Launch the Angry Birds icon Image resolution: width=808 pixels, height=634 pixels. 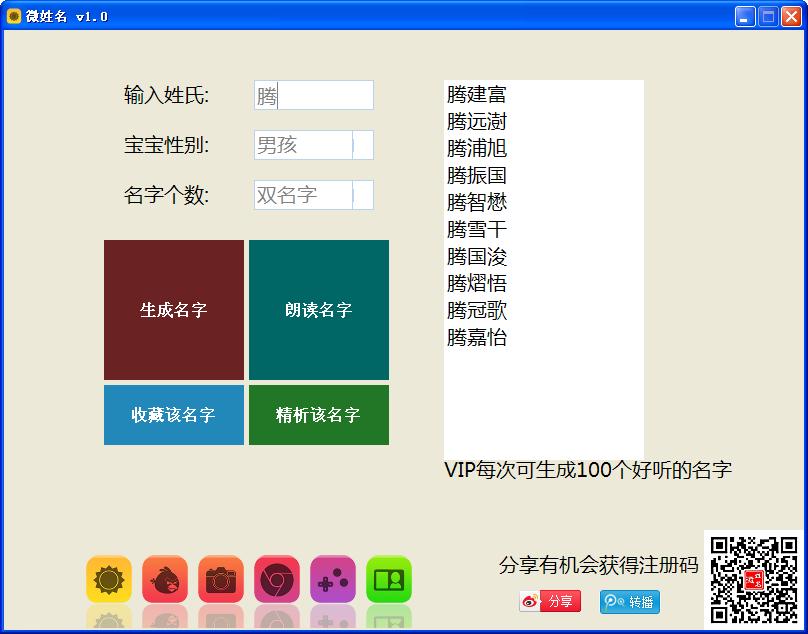(x=165, y=580)
